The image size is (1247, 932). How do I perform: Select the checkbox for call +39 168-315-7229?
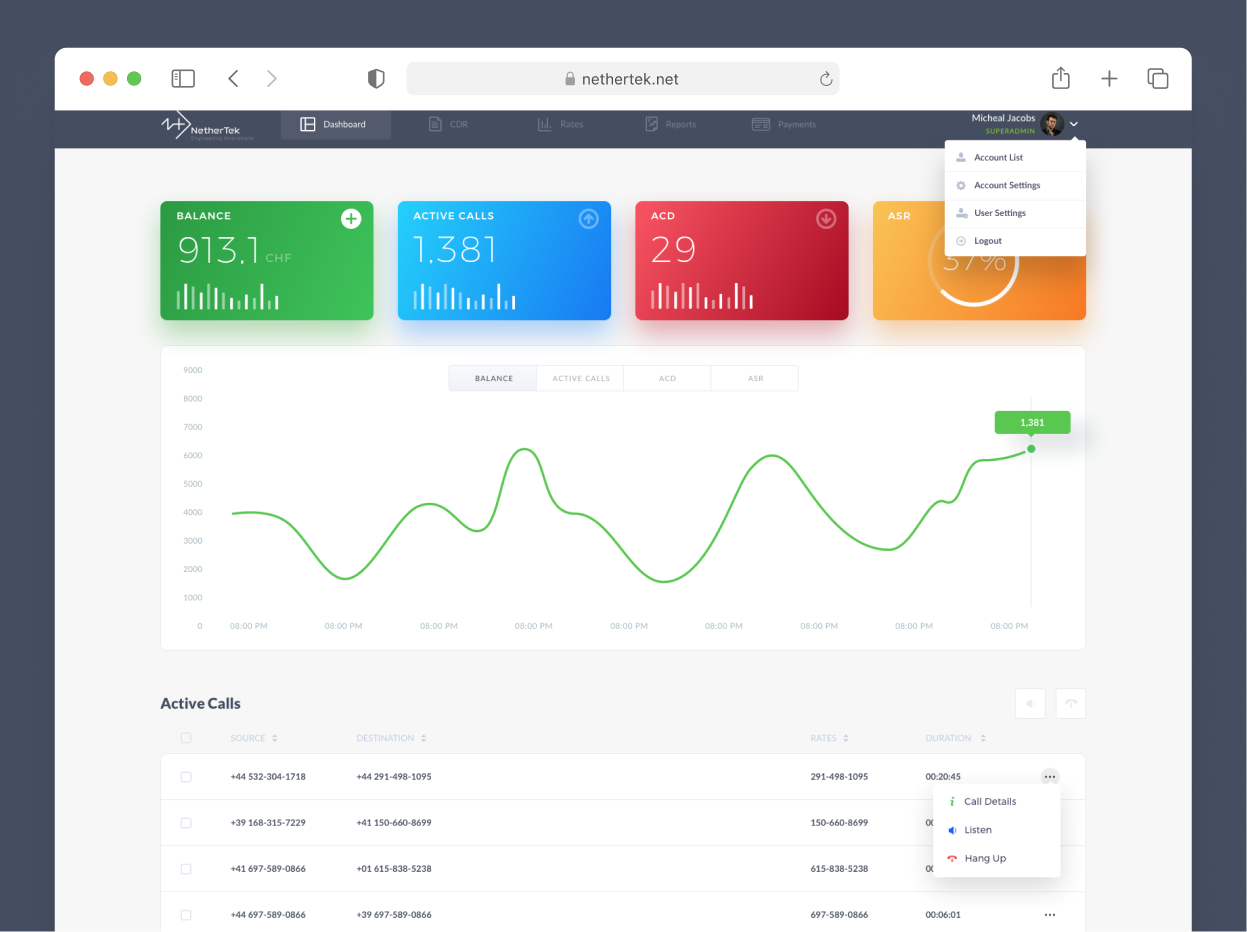(186, 823)
